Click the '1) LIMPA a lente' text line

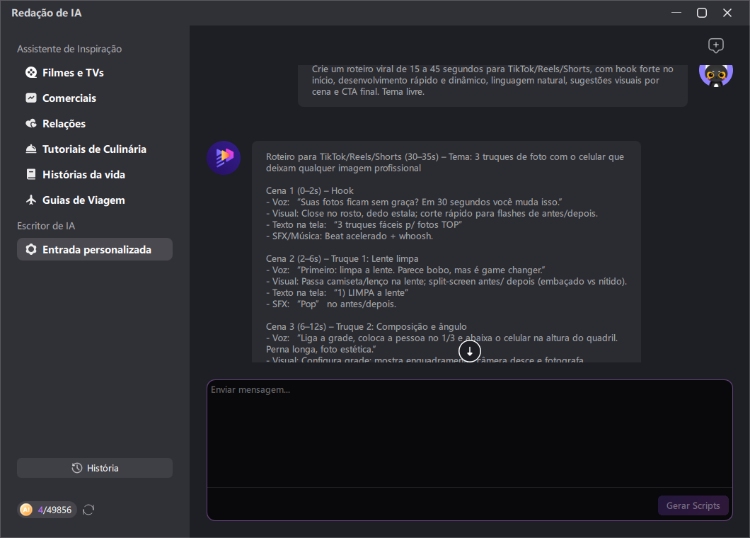point(337,293)
